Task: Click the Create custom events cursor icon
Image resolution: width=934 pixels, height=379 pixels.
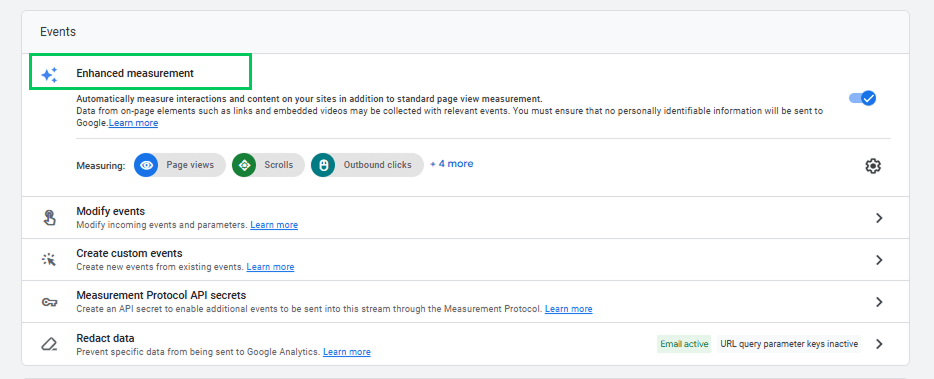Action: (x=49, y=260)
